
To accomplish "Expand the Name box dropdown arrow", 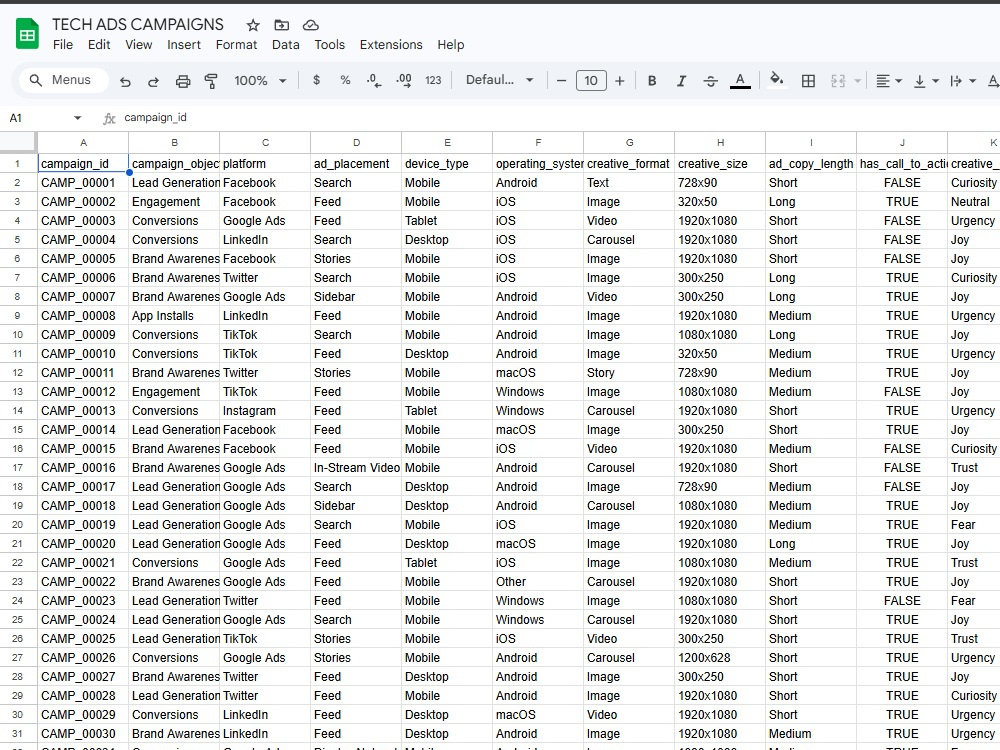I will (x=77, y=118).
